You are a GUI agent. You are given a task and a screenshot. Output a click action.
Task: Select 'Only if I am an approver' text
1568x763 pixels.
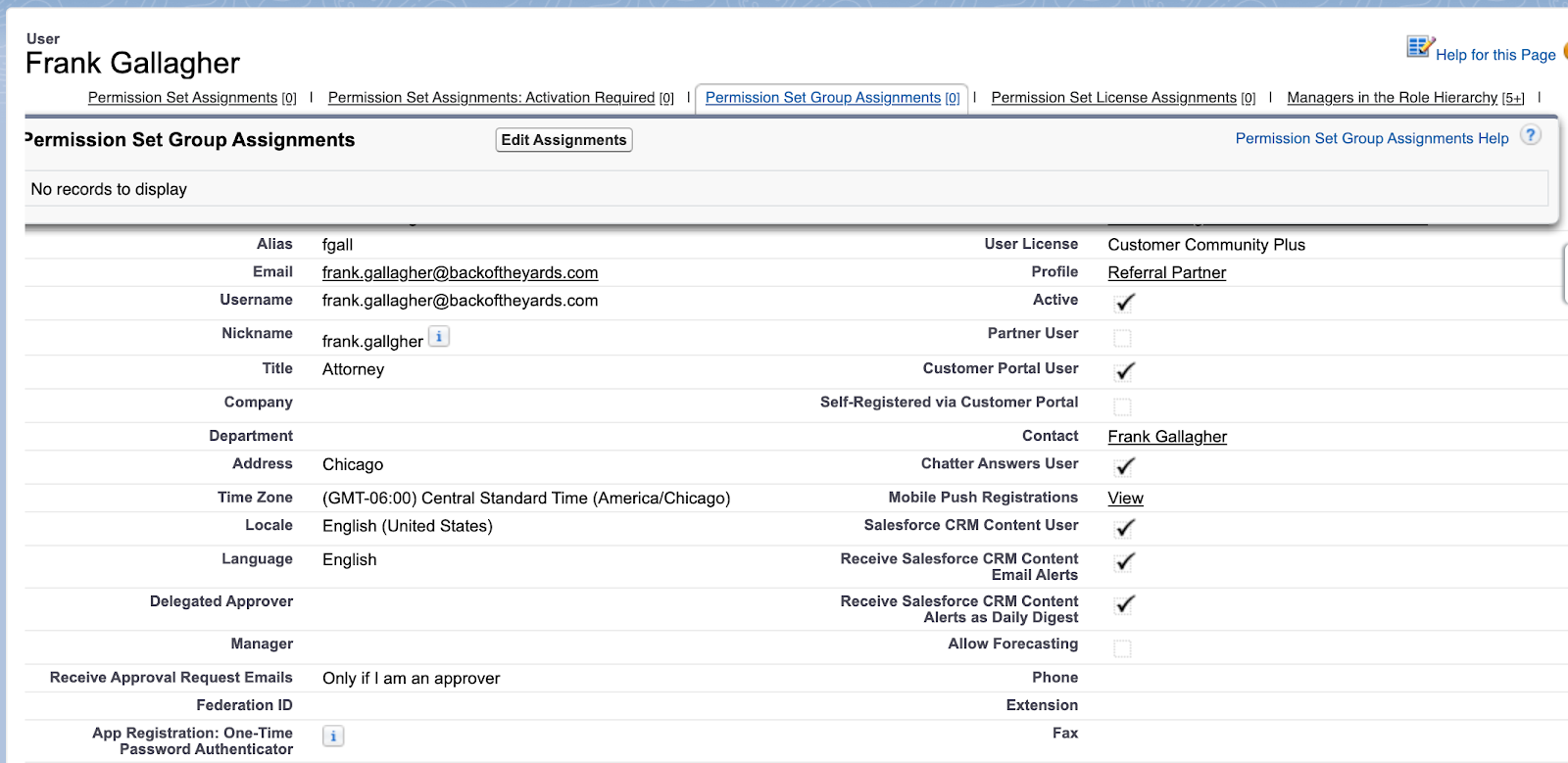[x=411, y=678]
